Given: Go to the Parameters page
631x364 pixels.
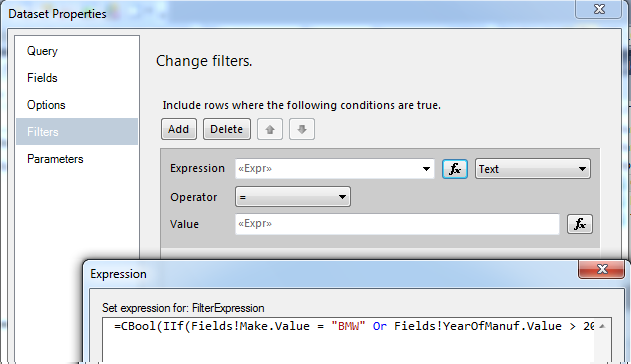Looking at the screenshot, I should [x=55, y=159].
